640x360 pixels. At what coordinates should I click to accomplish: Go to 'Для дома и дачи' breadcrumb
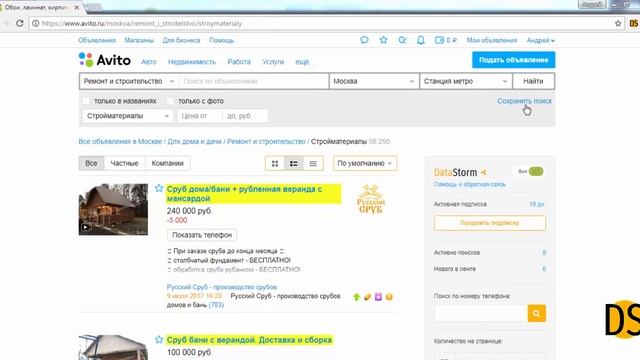tap(194, 142)
